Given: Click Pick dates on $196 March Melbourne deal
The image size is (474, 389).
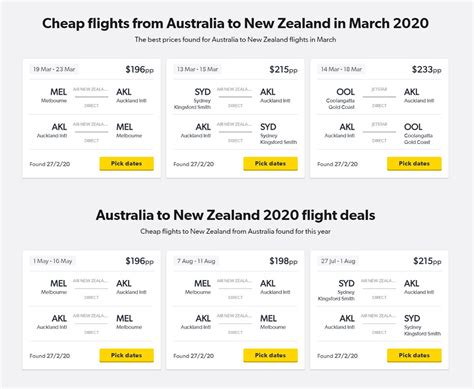Looking at the screenshot, I should [127, 164].
